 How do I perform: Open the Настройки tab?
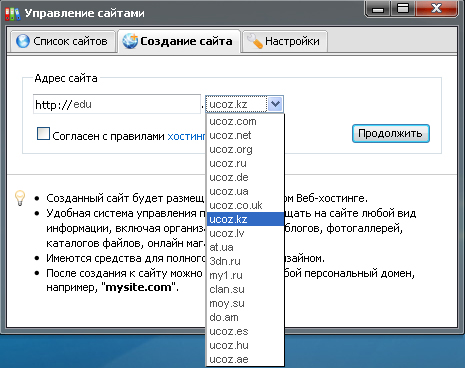click(284, 41)
